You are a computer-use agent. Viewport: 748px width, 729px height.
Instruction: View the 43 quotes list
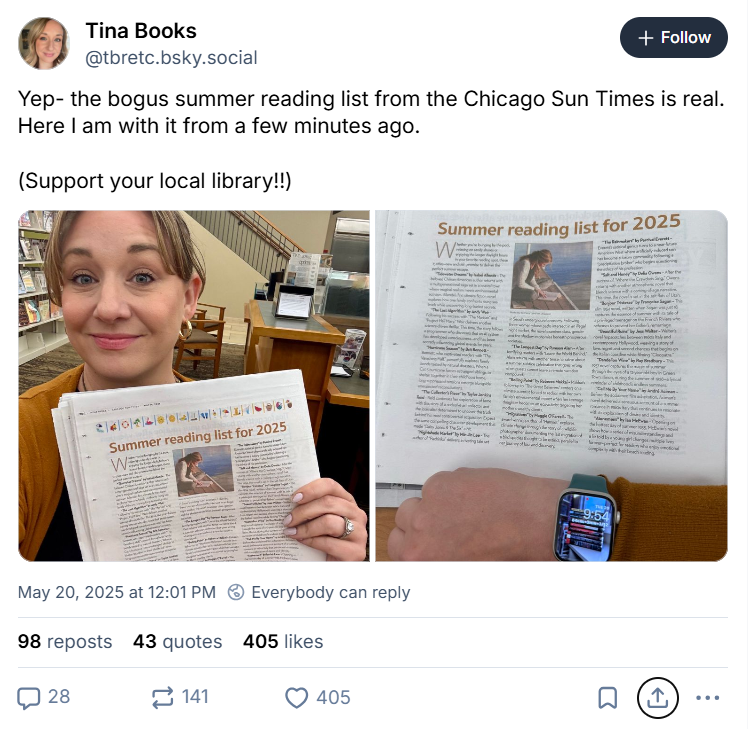click(177, 642)
